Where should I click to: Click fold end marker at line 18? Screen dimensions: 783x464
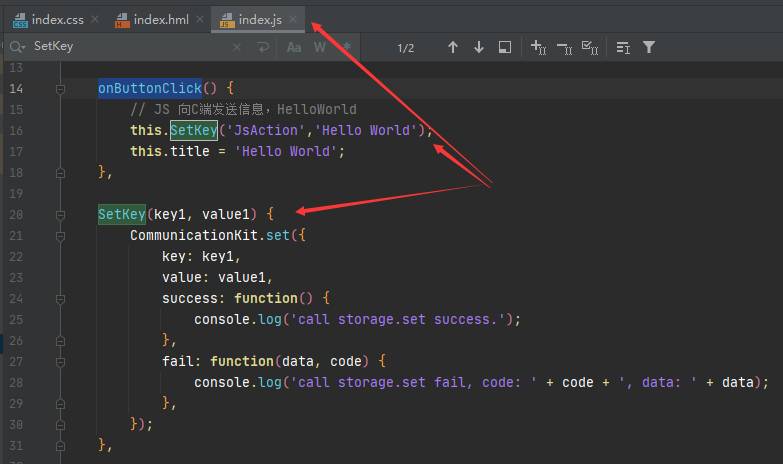tap(60, 173)
